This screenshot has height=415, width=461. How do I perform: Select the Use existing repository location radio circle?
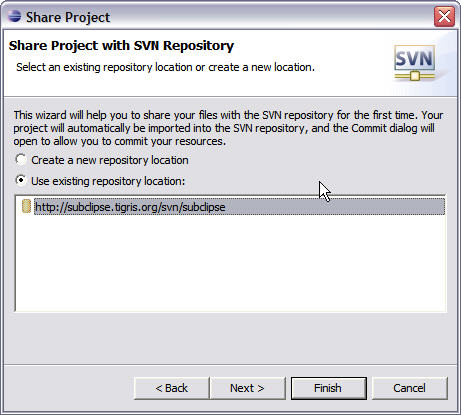point(21,180)
